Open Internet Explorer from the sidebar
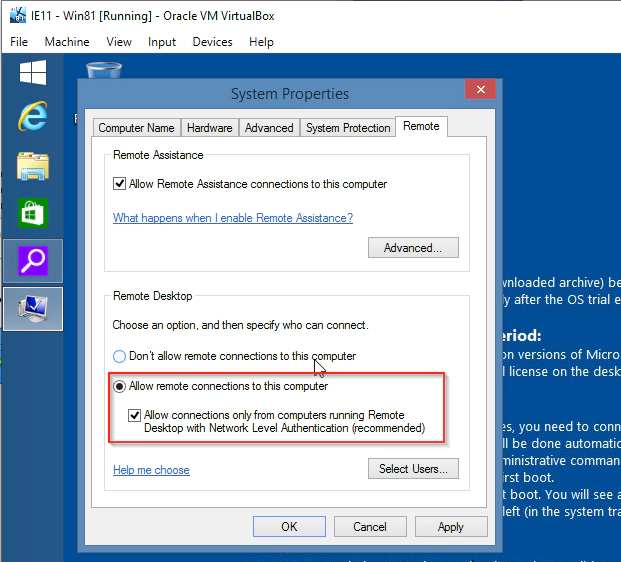 (x=33, y=118)
